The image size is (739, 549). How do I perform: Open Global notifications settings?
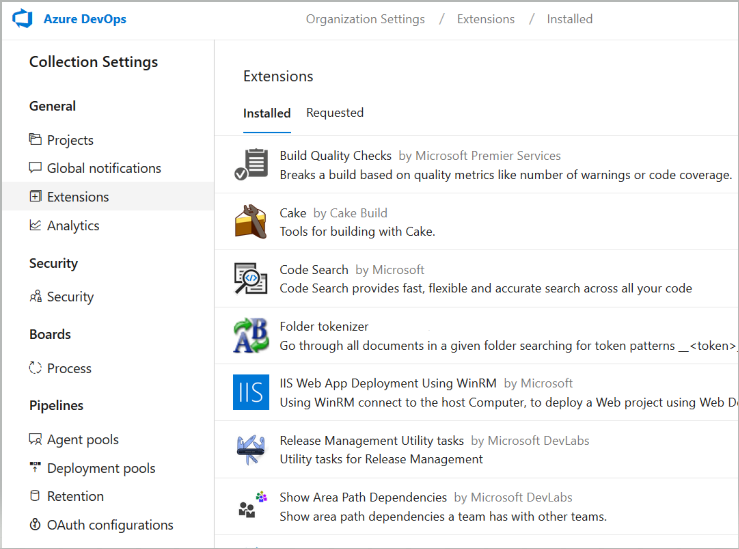[x=104, y=168]
